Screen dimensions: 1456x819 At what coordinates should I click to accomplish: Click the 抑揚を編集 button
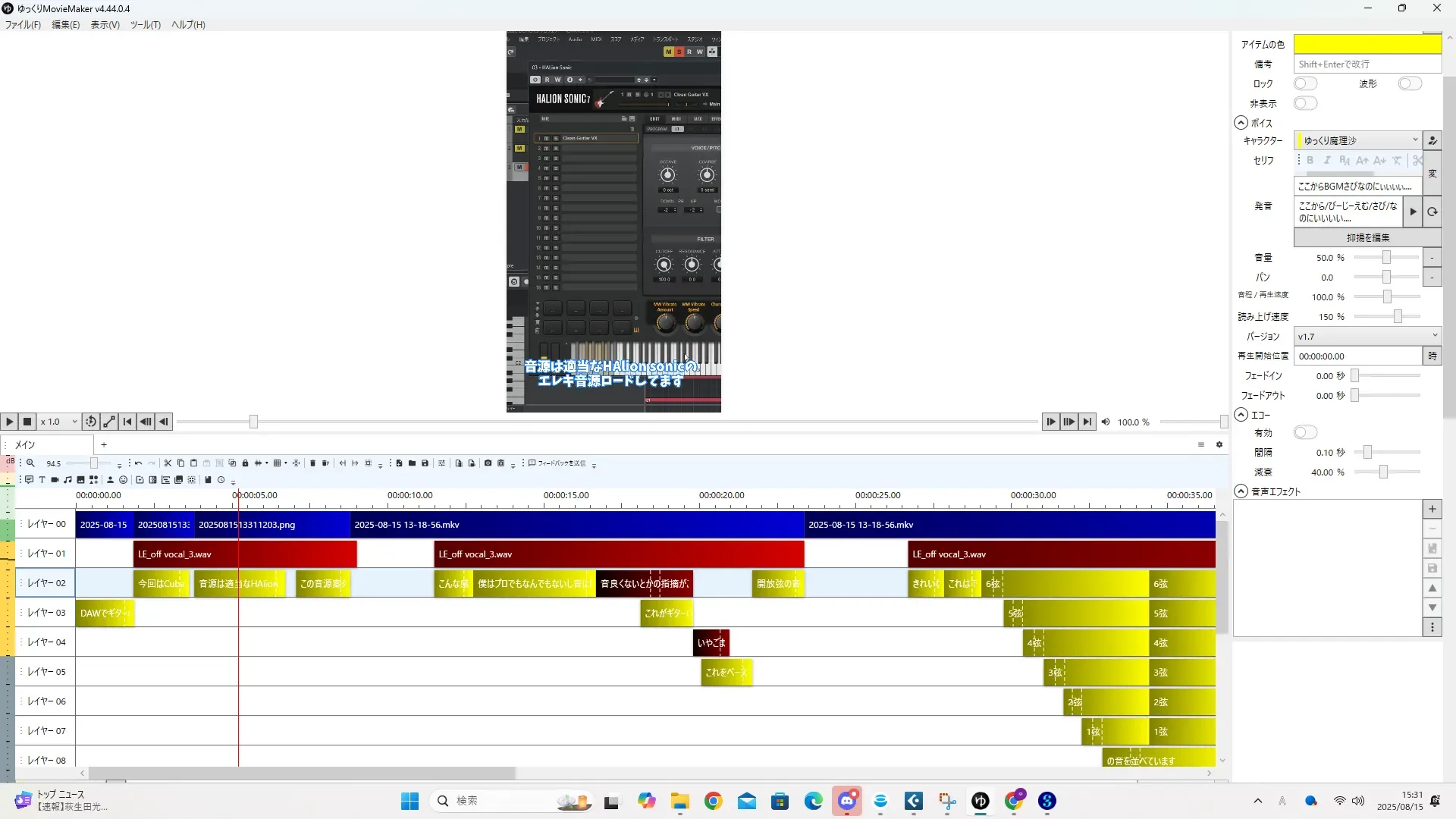click(1367, 237)
